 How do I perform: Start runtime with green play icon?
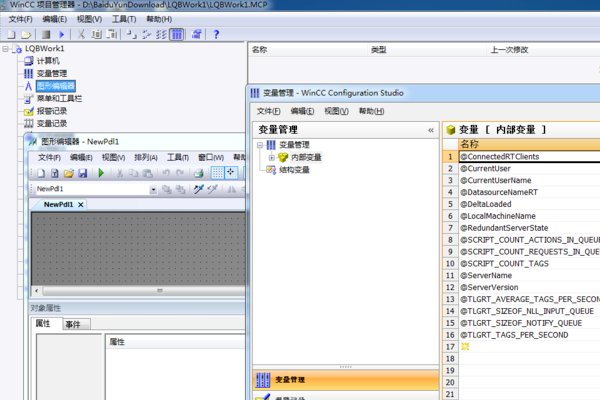[101, 173]
